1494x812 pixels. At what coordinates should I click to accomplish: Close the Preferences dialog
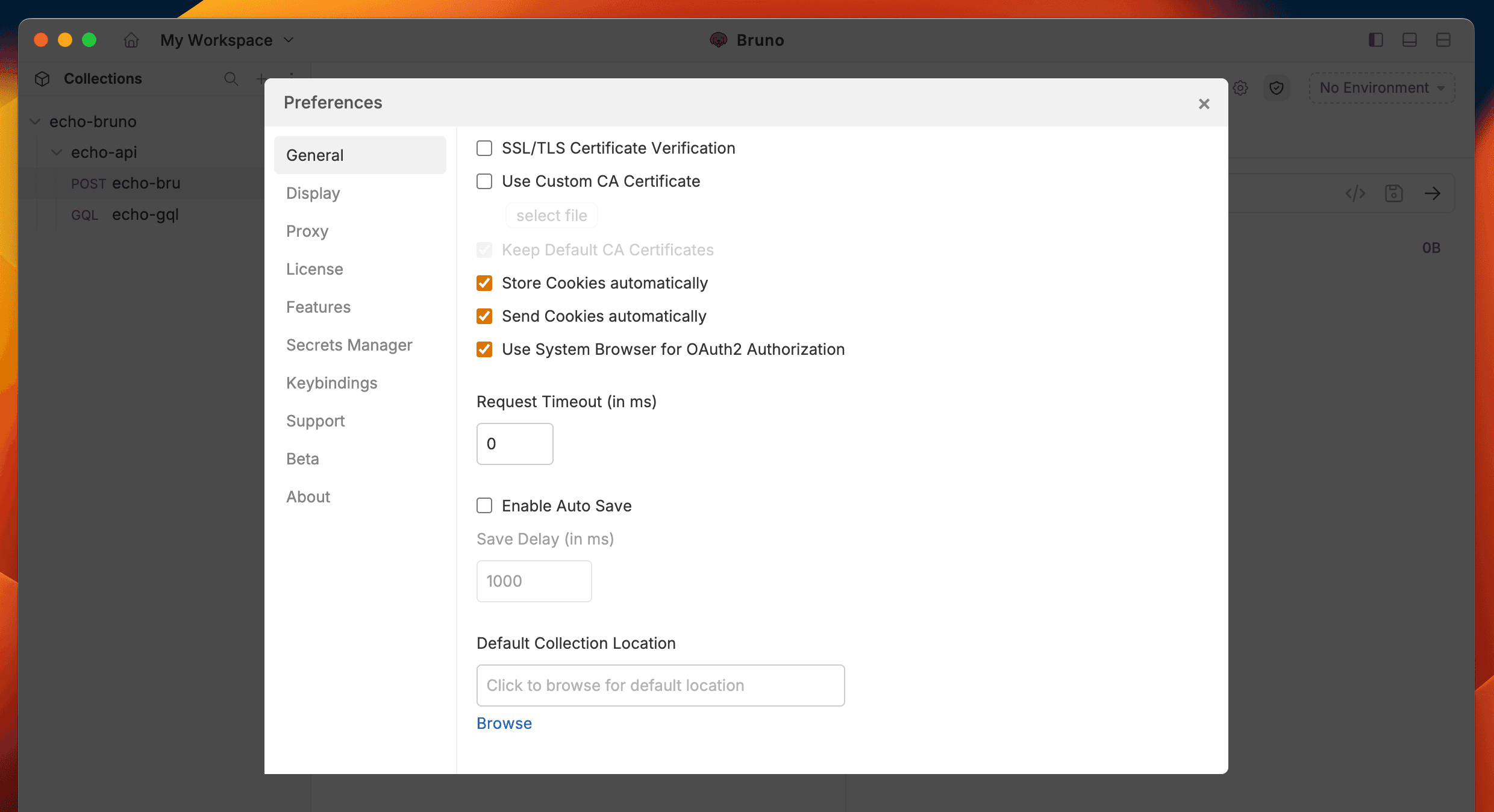(x=1204, y=104)
